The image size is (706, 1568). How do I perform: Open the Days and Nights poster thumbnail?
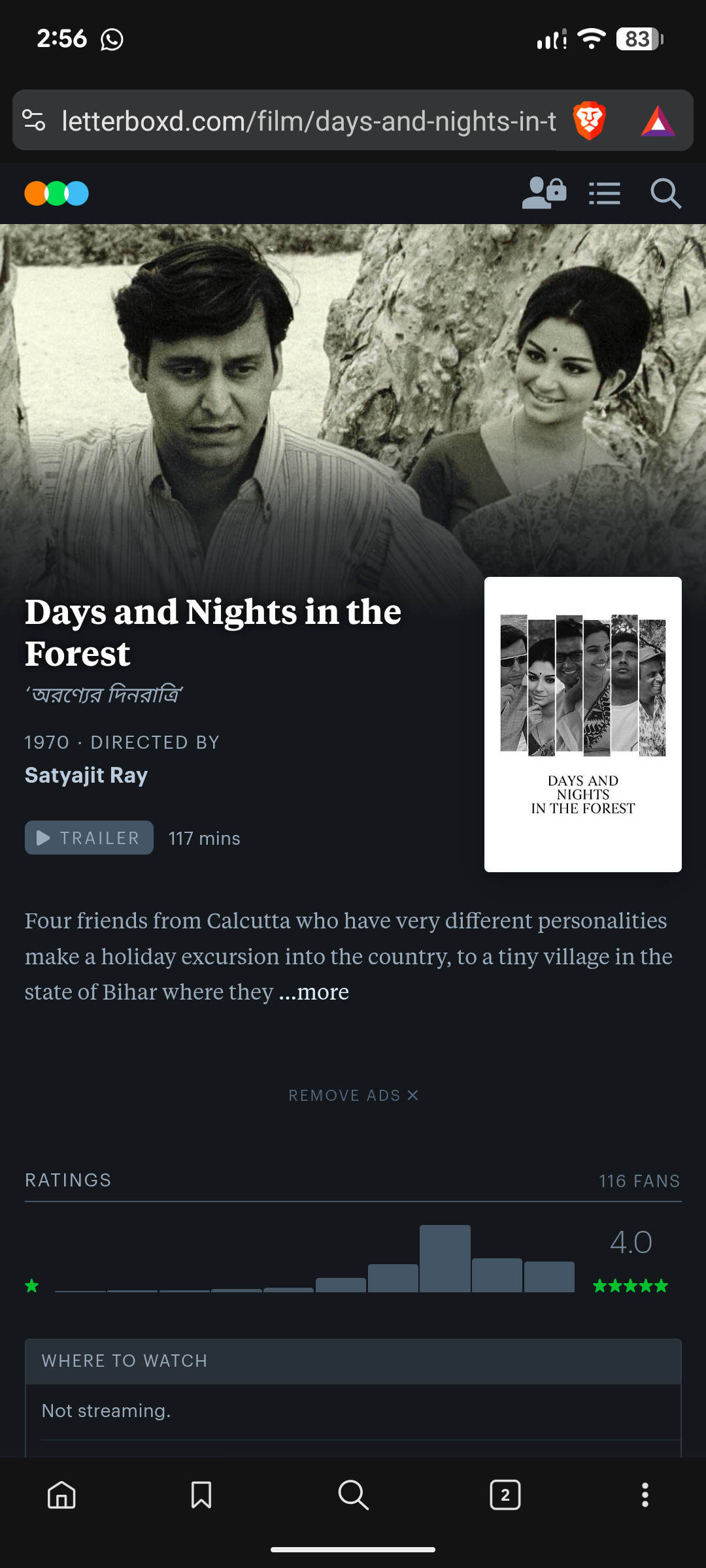click(582, 724)
